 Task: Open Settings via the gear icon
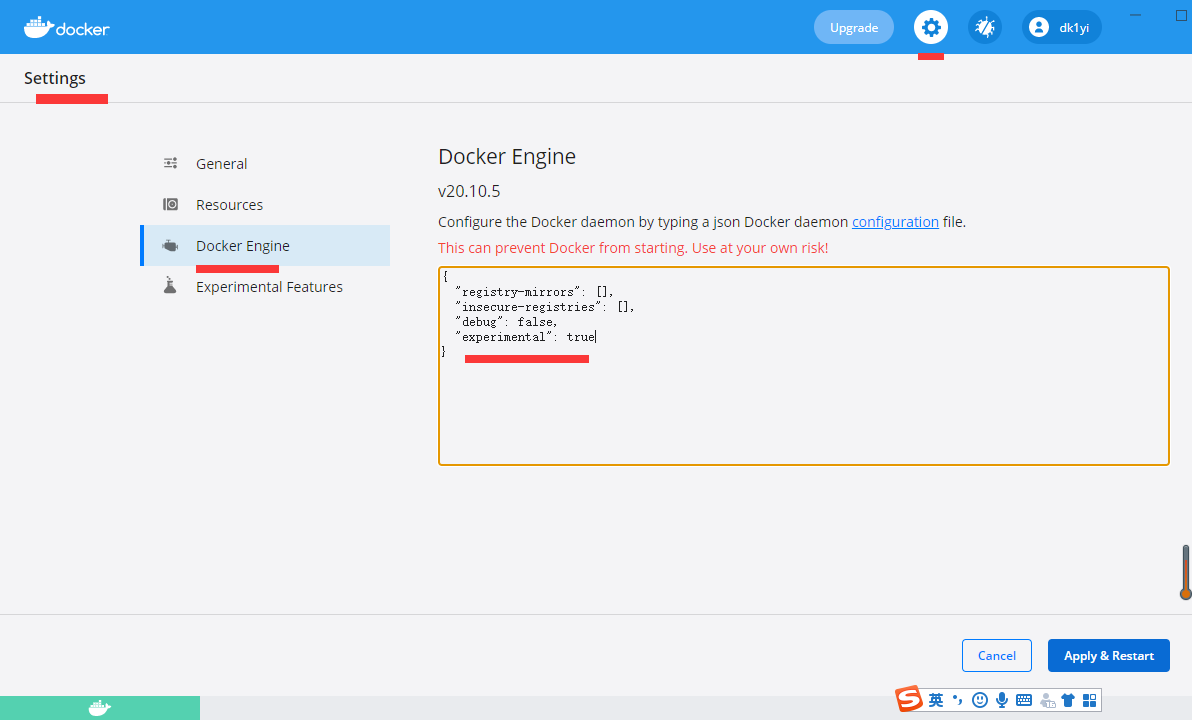click(930, 28)
